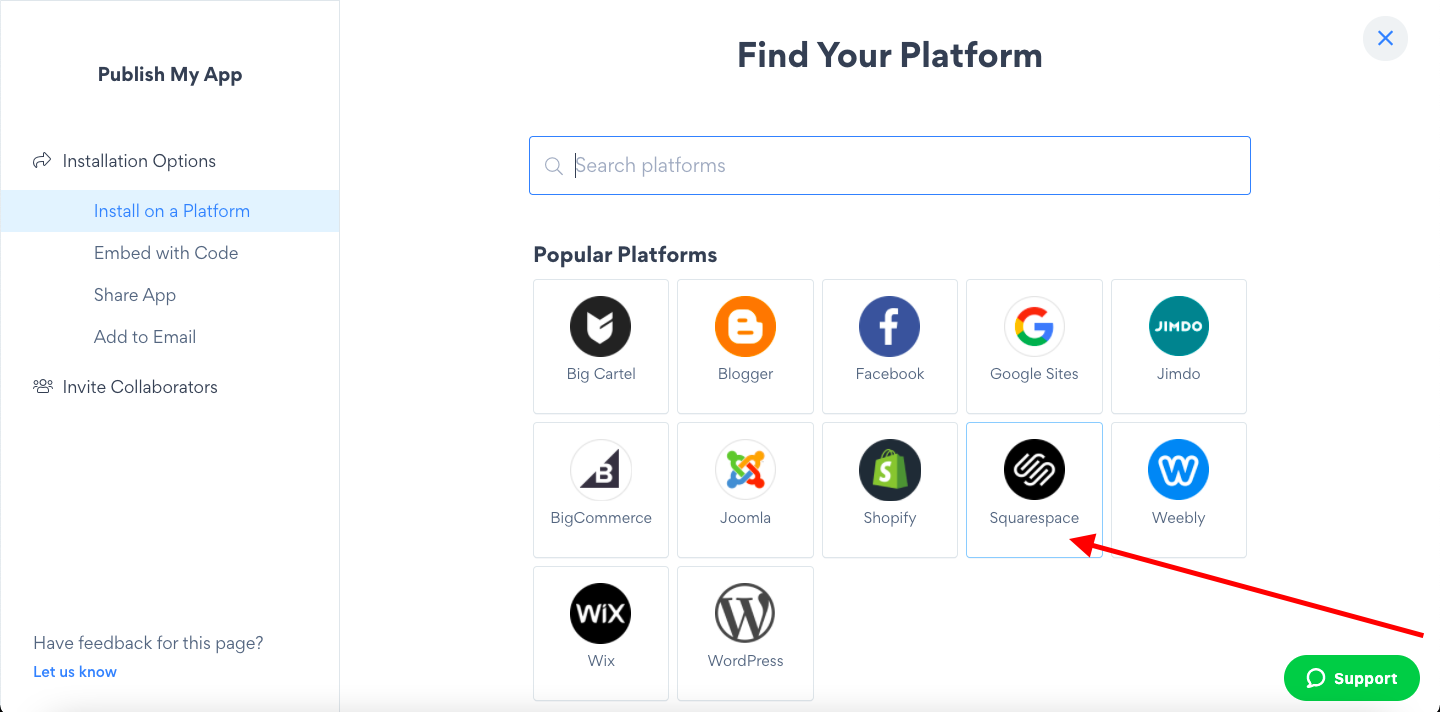Switch to Embed with Code
Screen dimensions: 1440x712
(x=166, y=253)
